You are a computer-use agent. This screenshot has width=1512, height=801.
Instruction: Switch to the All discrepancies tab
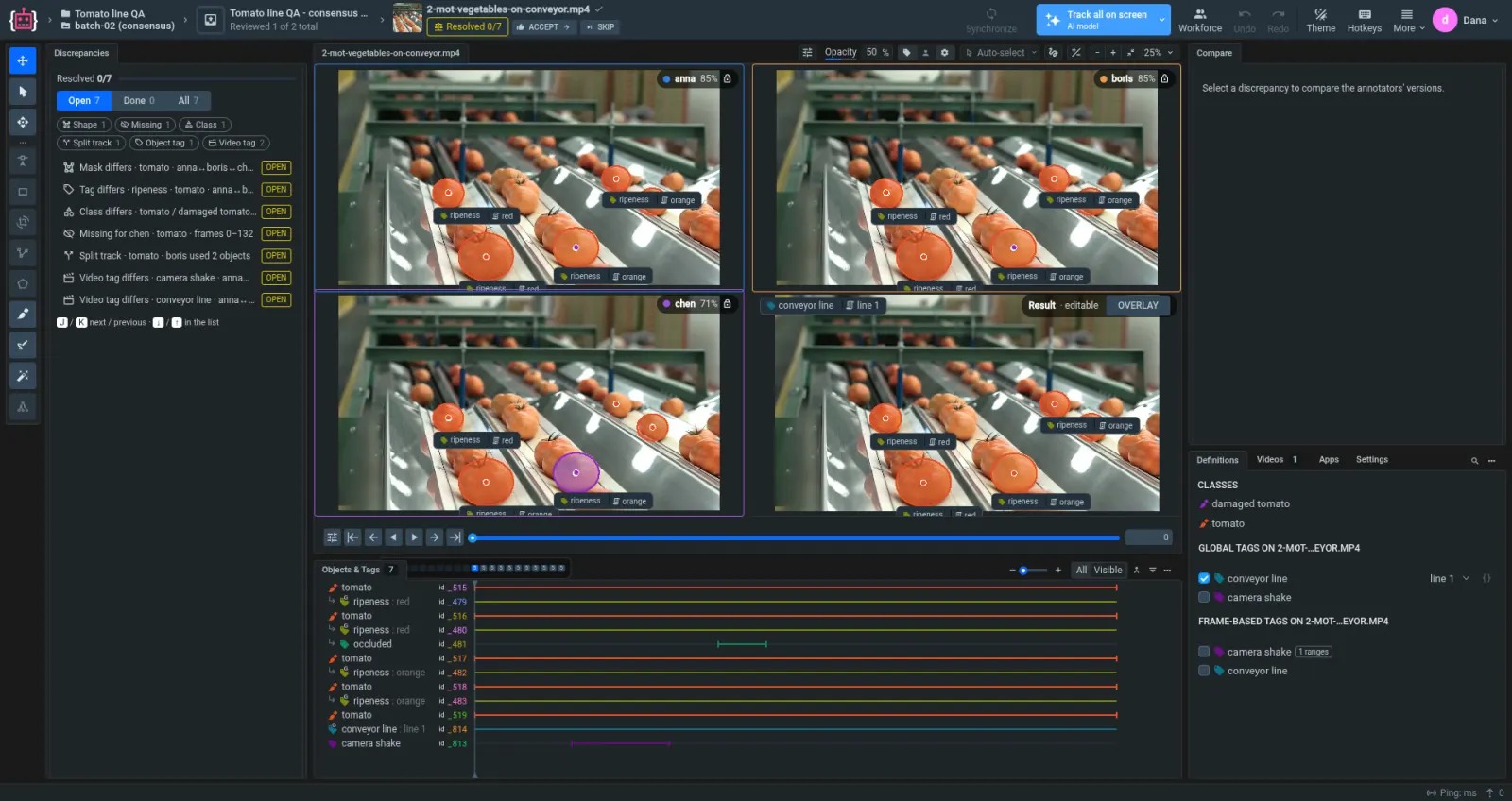click(x=188, y=101)
